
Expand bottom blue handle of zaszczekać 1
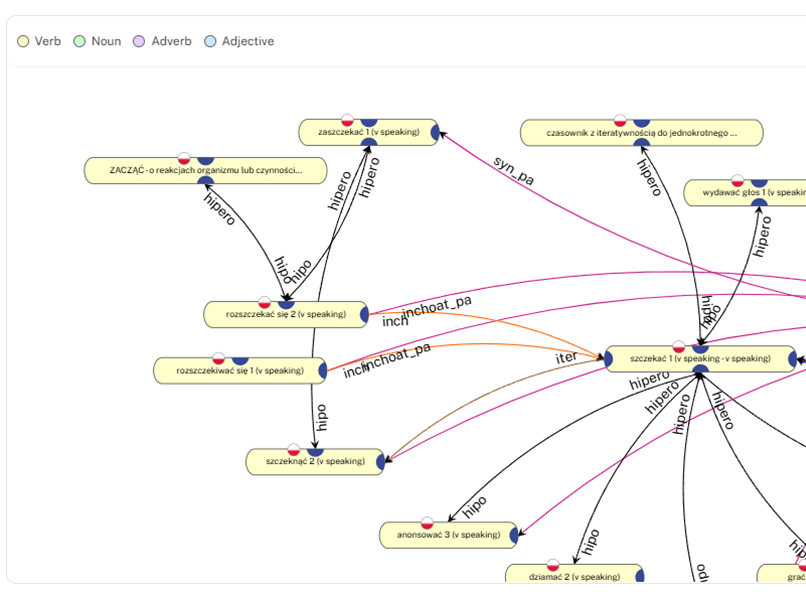click(369, 142)
